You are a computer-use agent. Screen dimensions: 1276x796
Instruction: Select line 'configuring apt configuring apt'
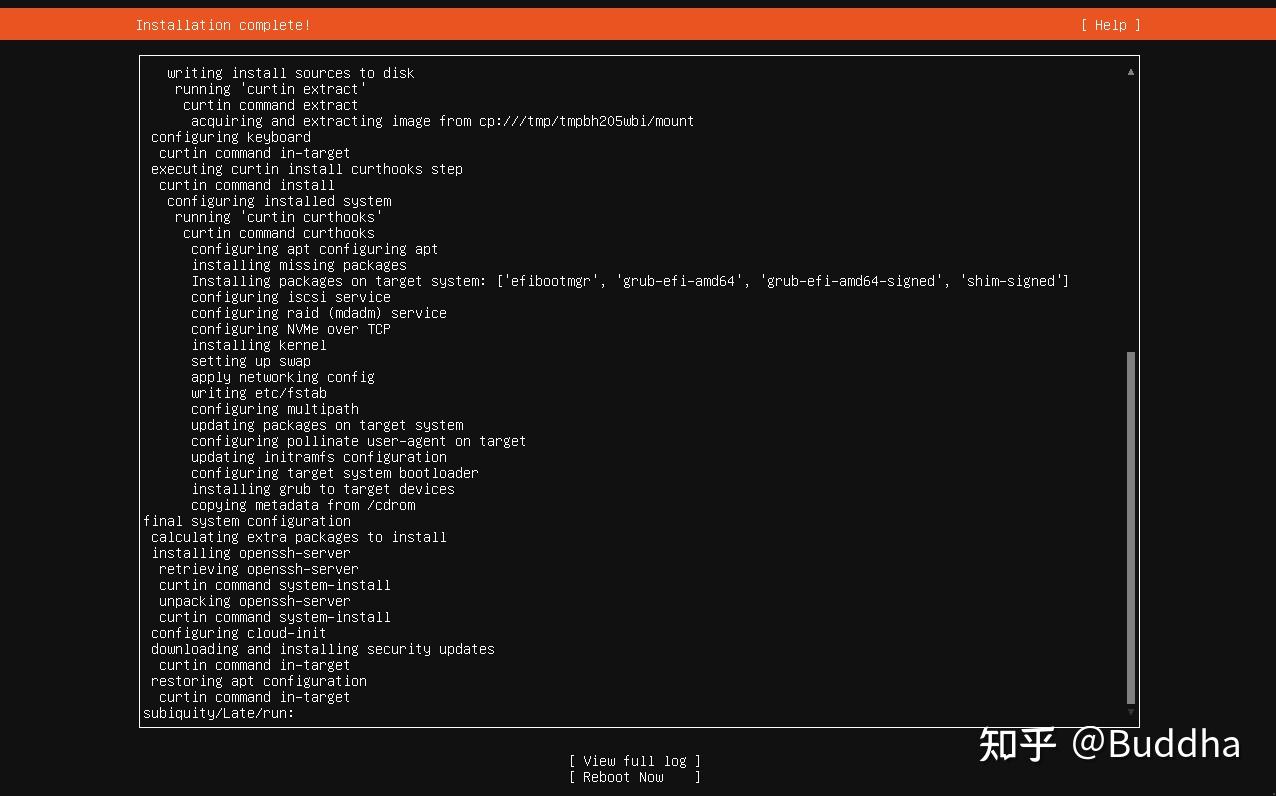tap(315, 249)
